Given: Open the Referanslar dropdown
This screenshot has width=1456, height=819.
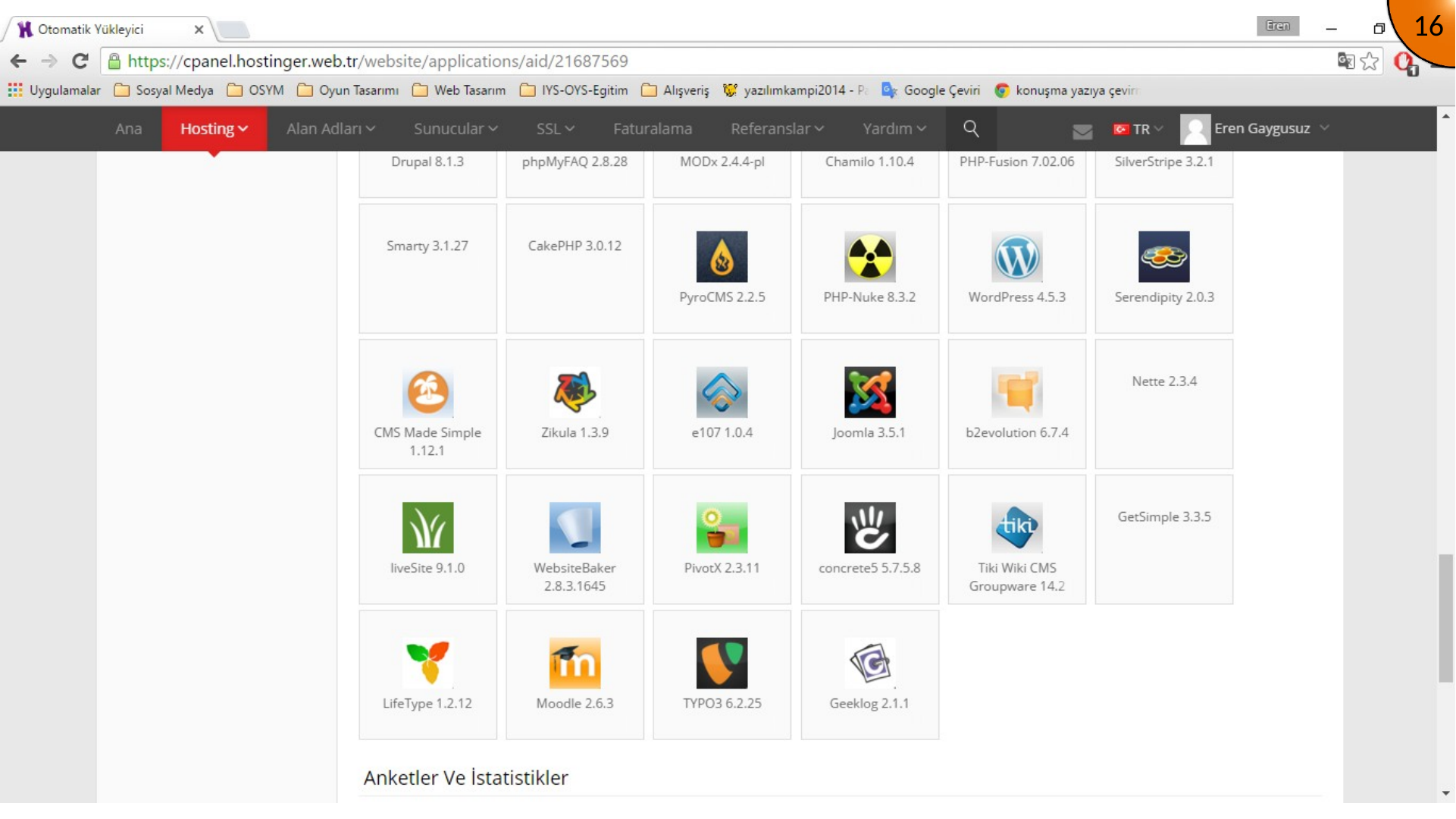Looking at the screenshot, I should coord(777,128).
